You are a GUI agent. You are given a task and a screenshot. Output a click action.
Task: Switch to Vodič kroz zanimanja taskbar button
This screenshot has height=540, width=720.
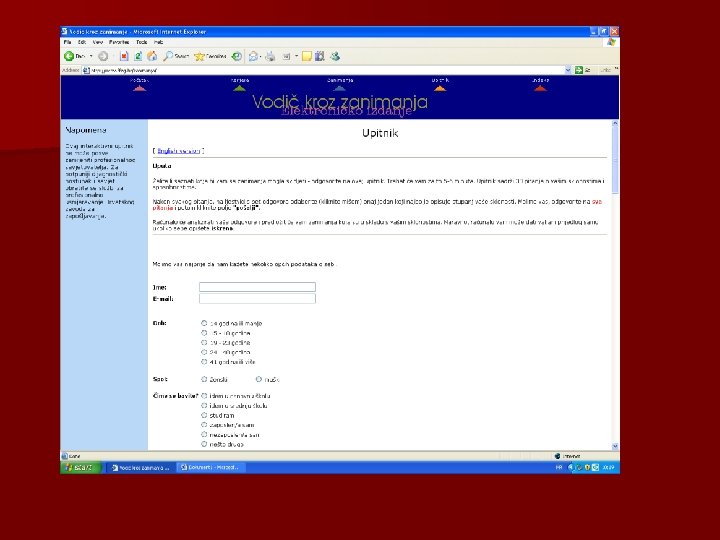click(141, 467)
